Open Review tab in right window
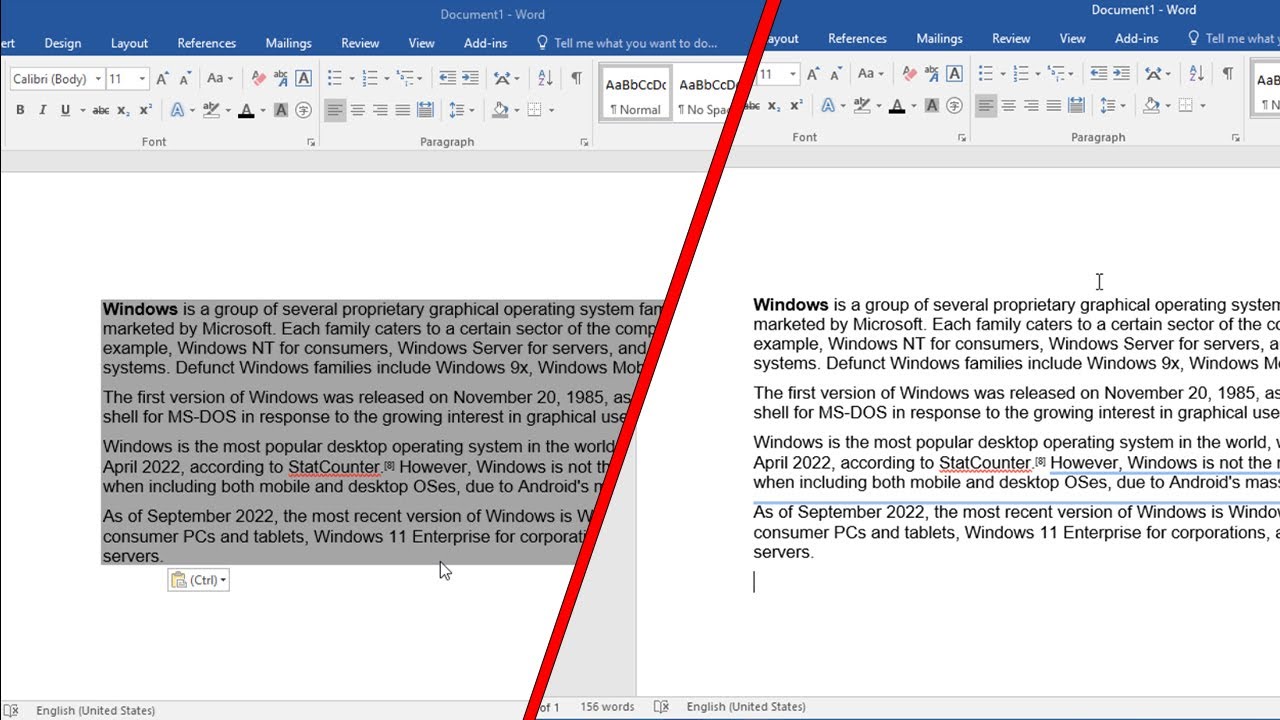Viewport: 1280px width, 720px height. [x=1011, y=39]
